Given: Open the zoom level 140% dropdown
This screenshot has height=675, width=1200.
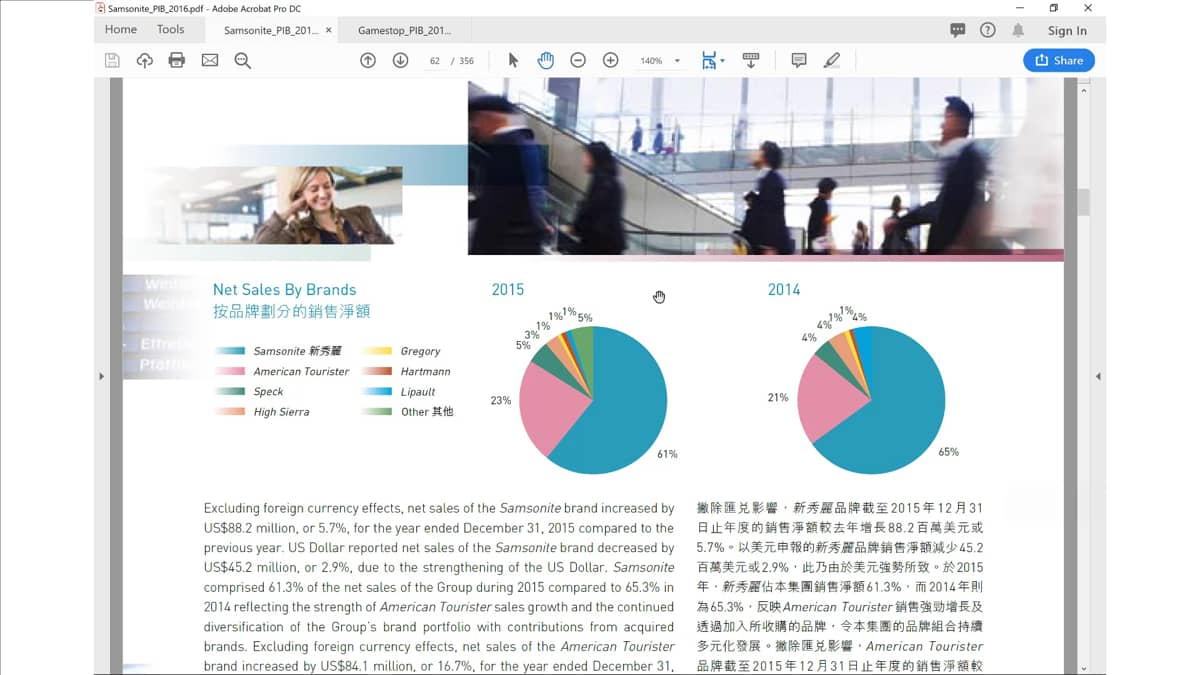Looking at the screenshot, I should point(660,61).
